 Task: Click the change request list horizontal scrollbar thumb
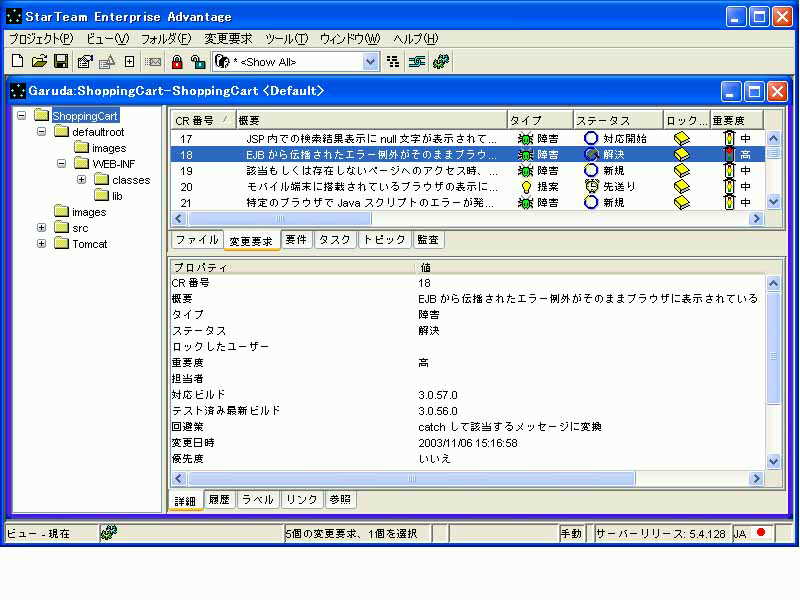(280, 219)
